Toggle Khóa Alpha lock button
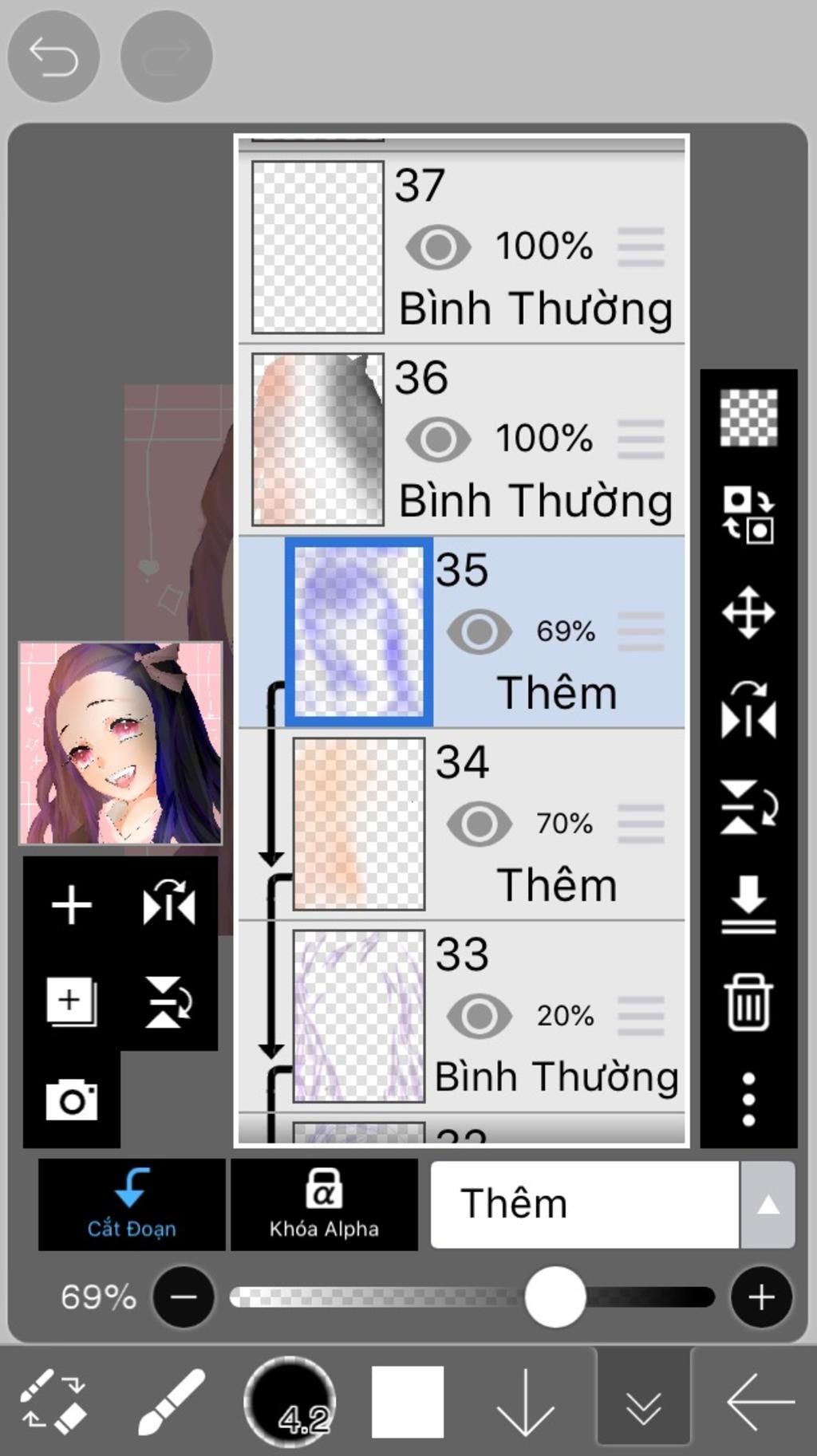This screenshot has width=817, height=1456. point(324,1204)
